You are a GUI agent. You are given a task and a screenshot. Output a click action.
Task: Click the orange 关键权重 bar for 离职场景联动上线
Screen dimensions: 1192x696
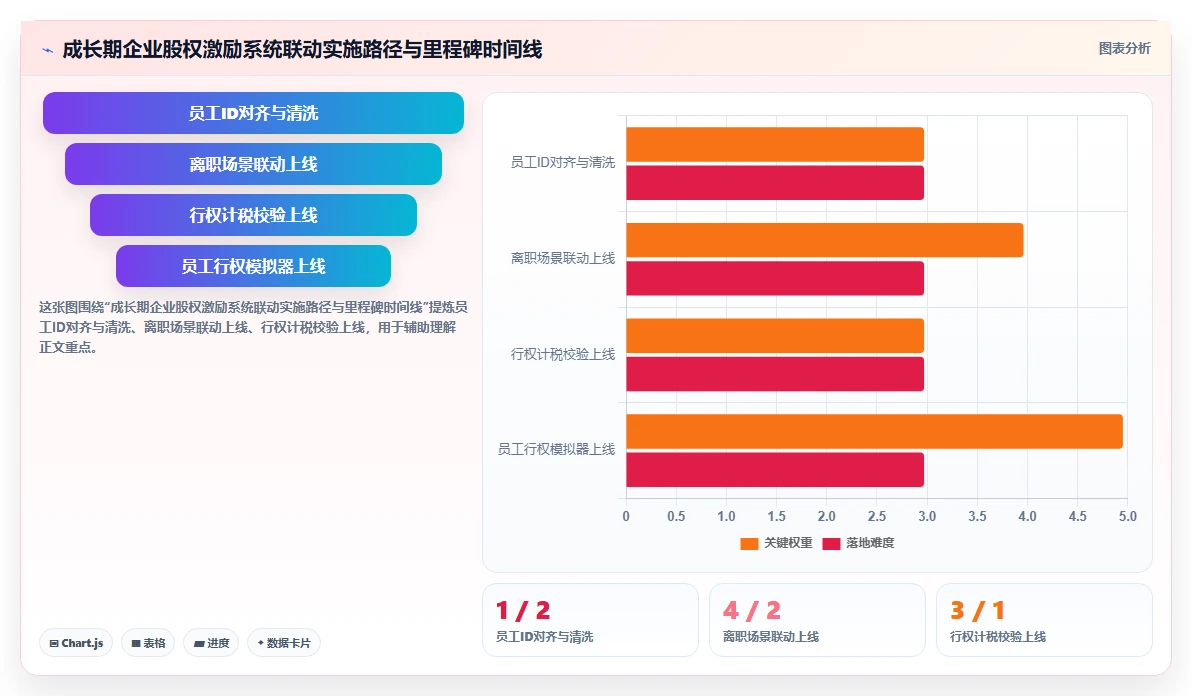click(x=825, y=240)
